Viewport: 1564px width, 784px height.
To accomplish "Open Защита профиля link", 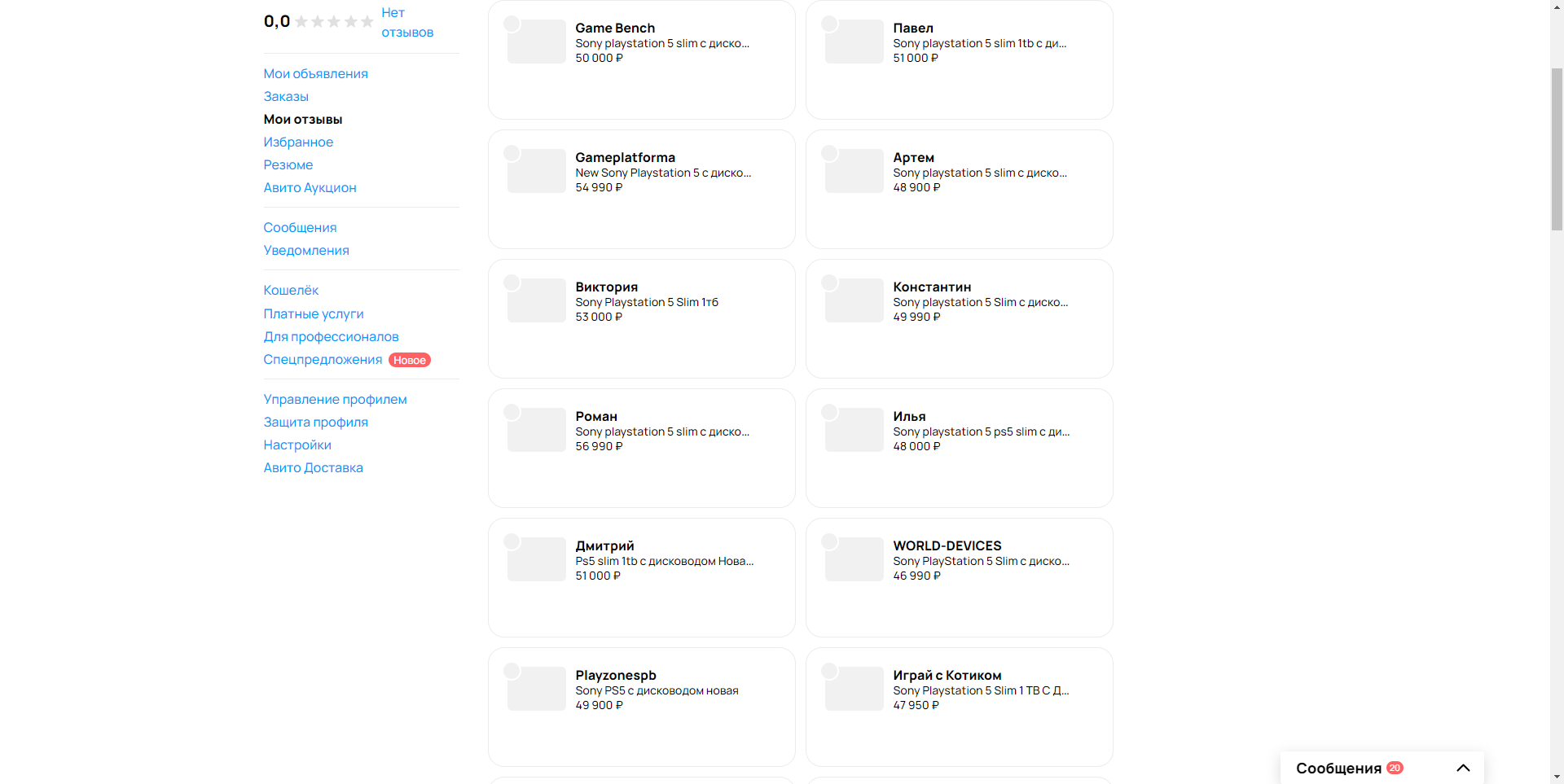I will [x=315, y=422].
